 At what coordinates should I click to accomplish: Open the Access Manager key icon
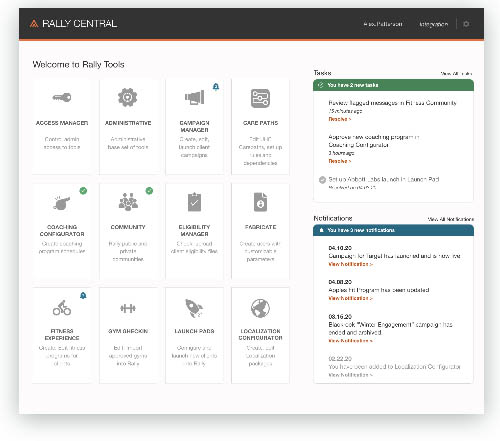[x=62, y=97]
